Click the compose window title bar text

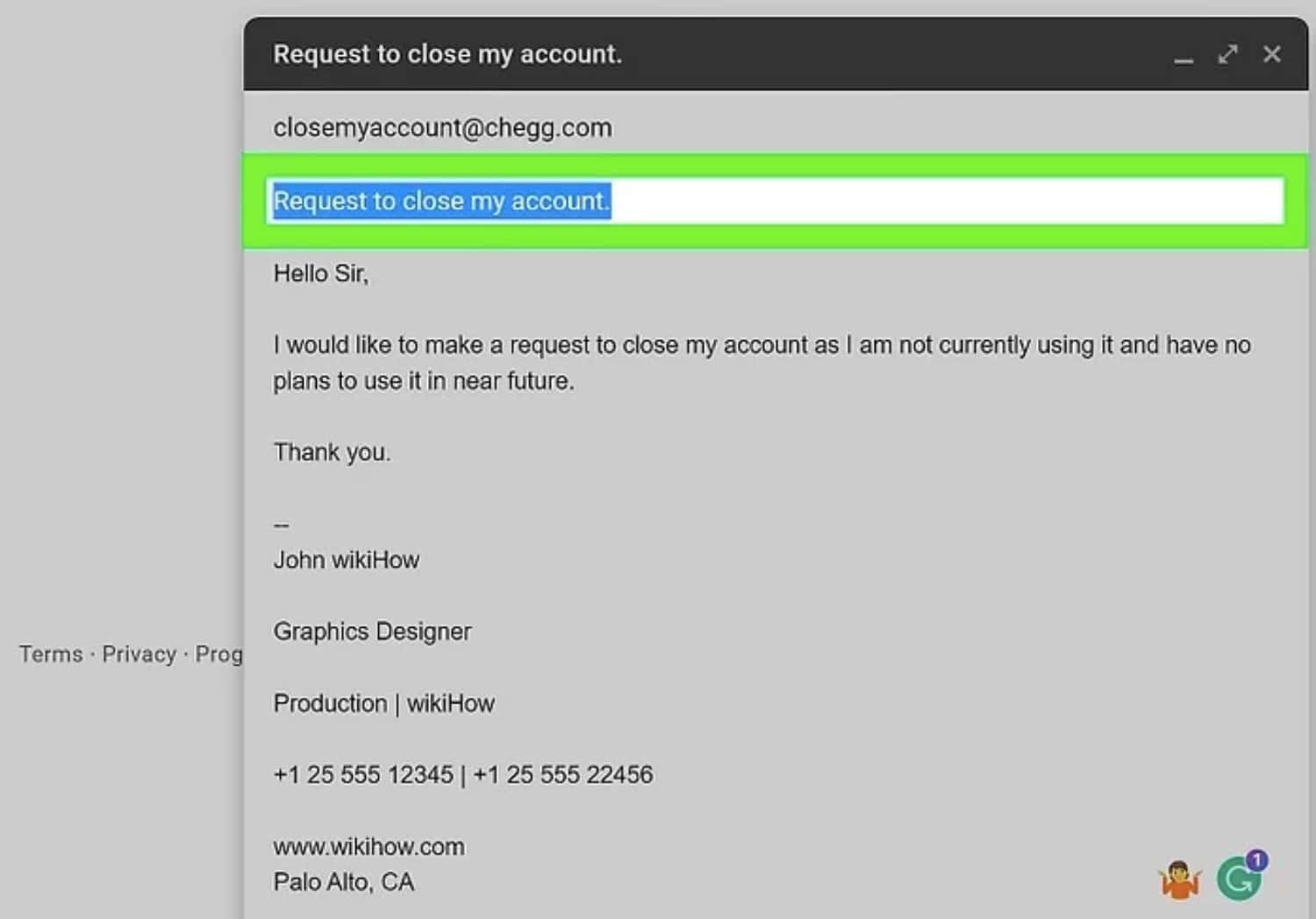447,54
